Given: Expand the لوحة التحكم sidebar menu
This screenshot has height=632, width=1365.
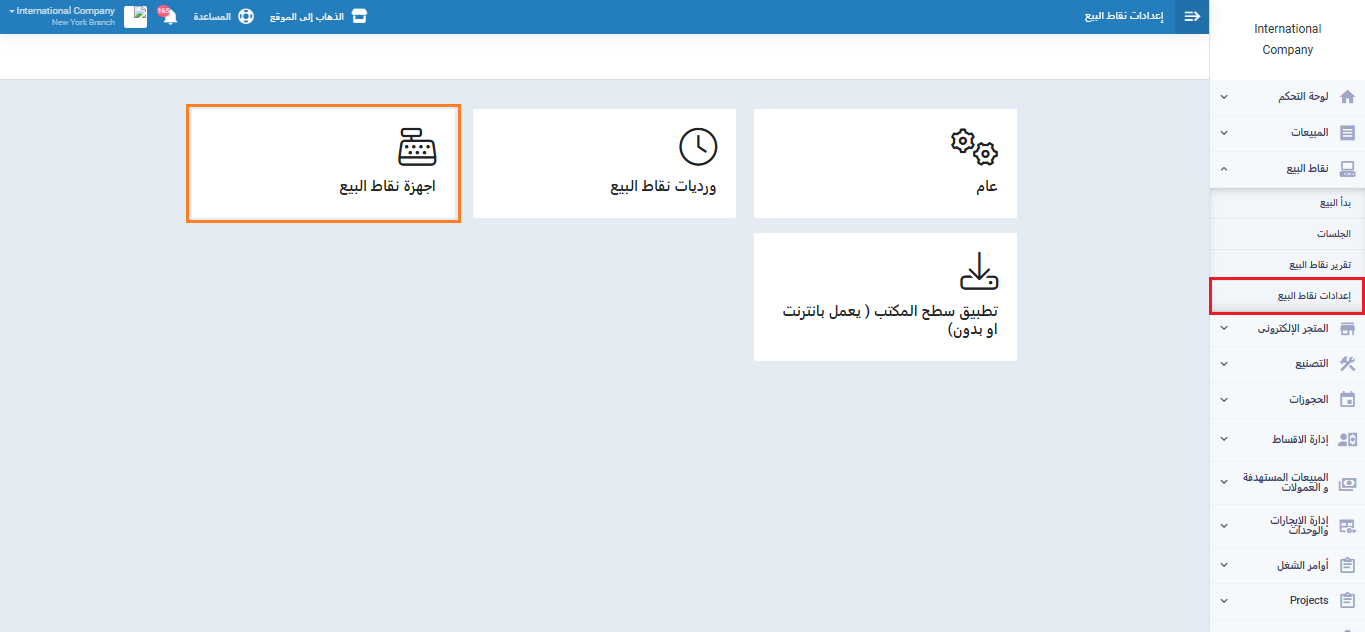Looking at the screenshot, I should click(1287, 97).
